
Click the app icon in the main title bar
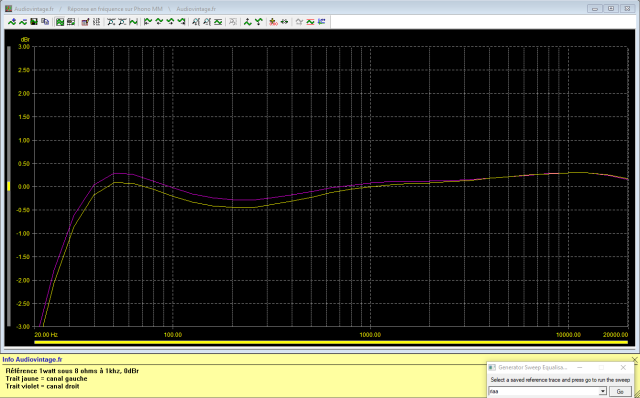[8, 9]
